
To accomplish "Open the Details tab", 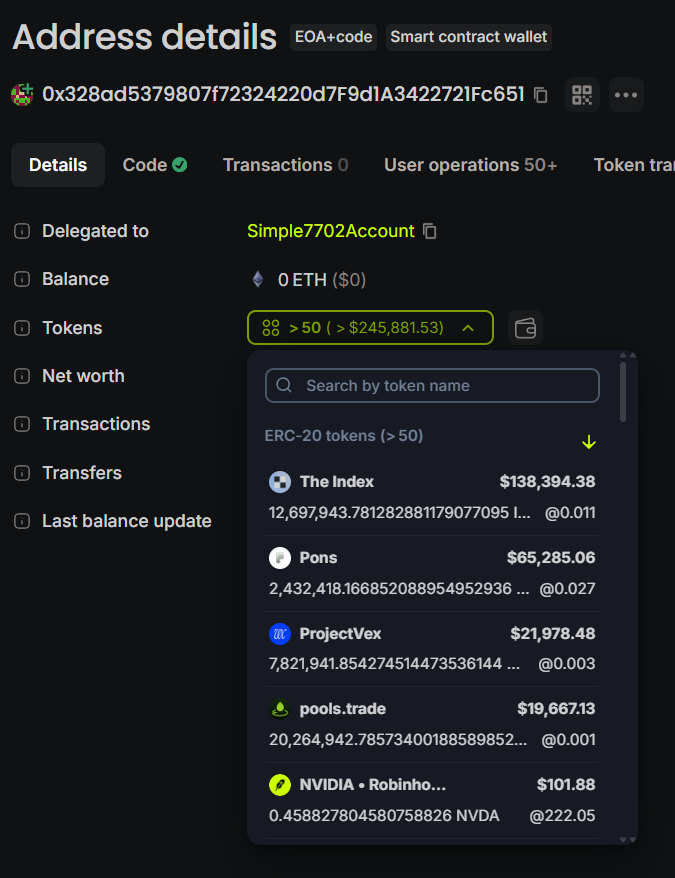I will pyautogui.click(x=58, y=165).
